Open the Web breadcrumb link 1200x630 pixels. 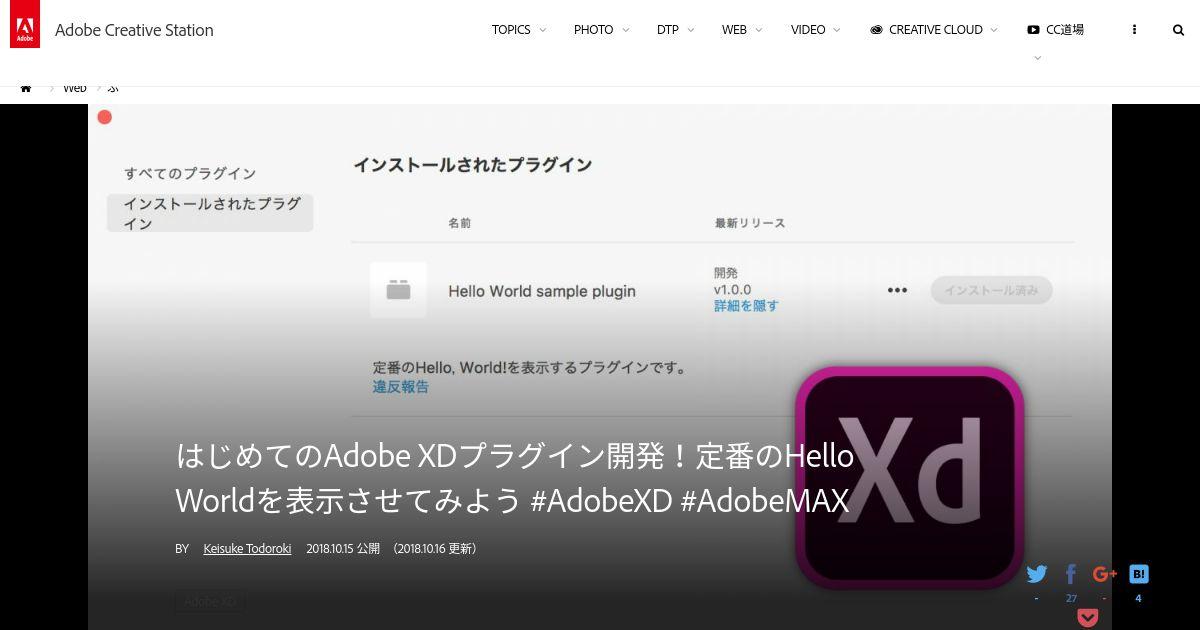[x=75, y=88]
